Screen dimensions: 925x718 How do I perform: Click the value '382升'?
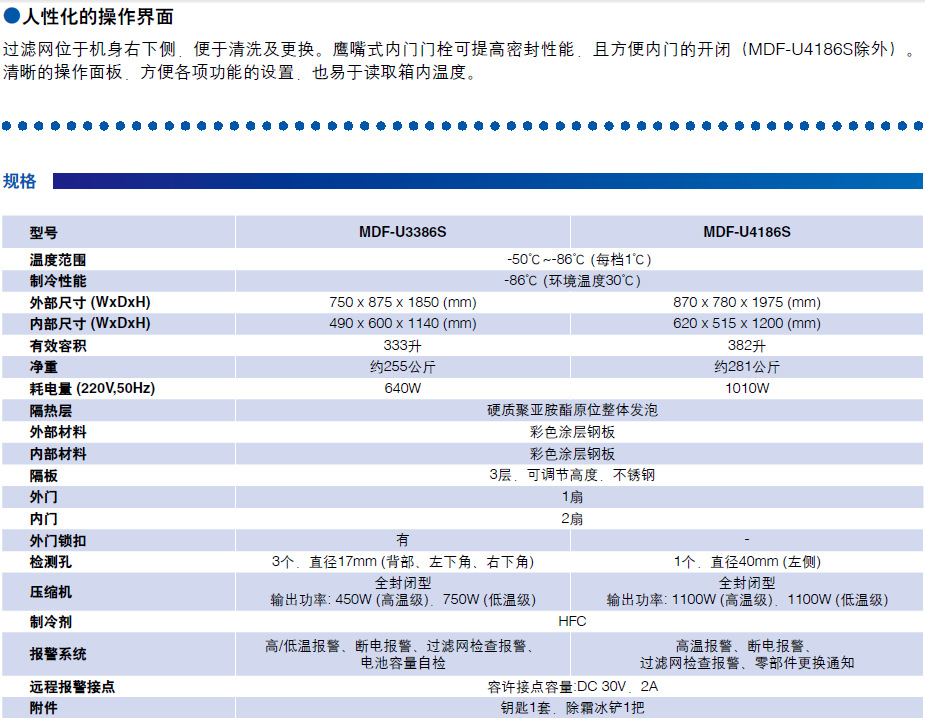tap(746, 346)
